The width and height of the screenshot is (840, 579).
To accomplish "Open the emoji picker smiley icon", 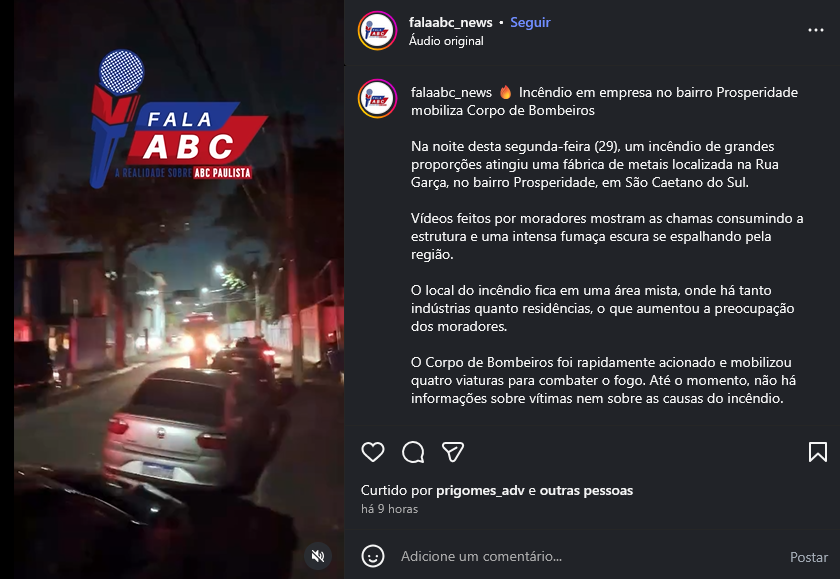I will (373, 556).
